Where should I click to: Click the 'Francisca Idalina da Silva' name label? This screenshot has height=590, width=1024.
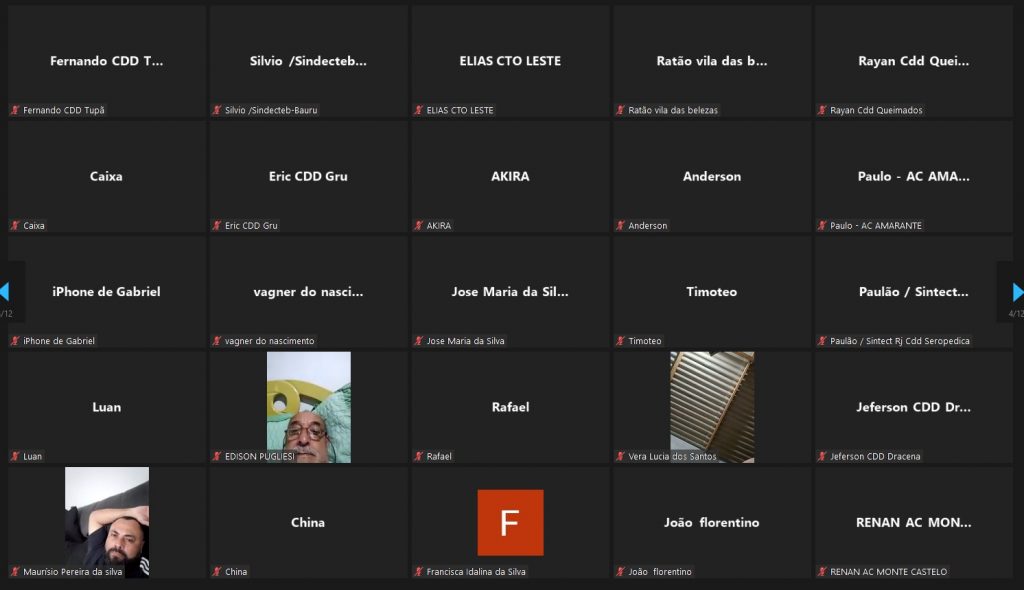(476, 572)
